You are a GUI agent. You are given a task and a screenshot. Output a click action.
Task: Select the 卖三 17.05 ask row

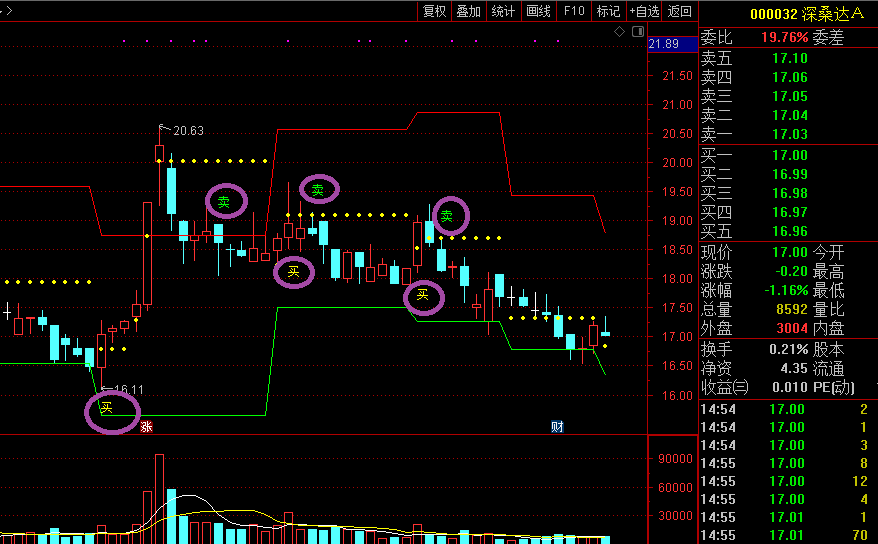[x=754, y=96]
